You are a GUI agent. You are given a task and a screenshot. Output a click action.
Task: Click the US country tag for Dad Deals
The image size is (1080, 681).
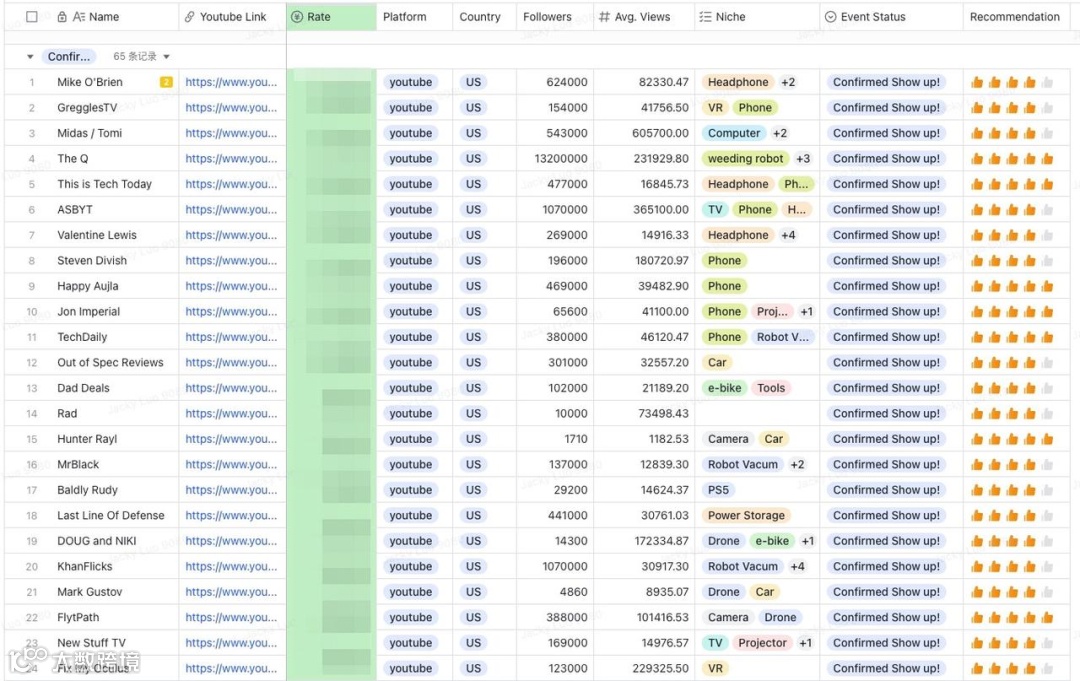(x=473, y=388)
